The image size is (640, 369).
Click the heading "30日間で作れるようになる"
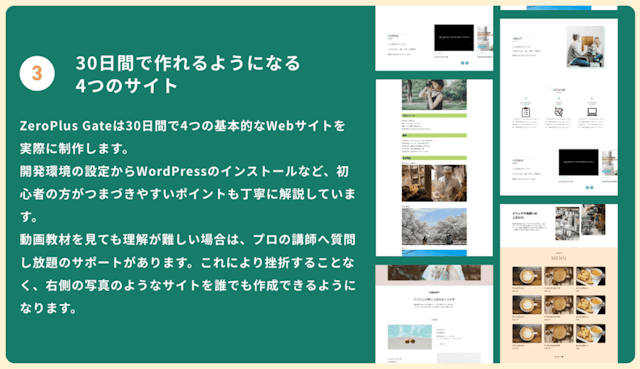(x=188, y=63)
